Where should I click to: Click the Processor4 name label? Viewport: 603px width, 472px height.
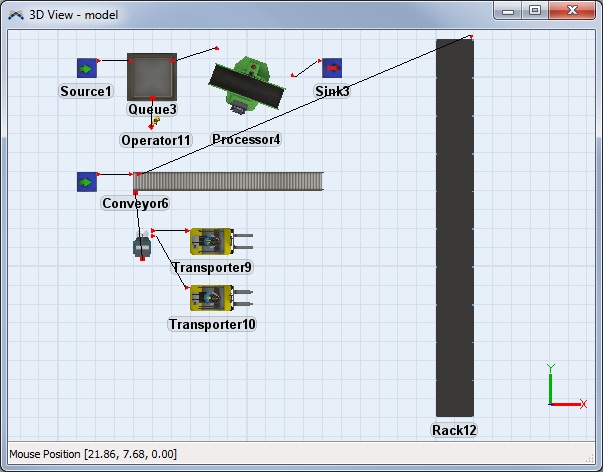pyautogui.click(x=246, y=140)
